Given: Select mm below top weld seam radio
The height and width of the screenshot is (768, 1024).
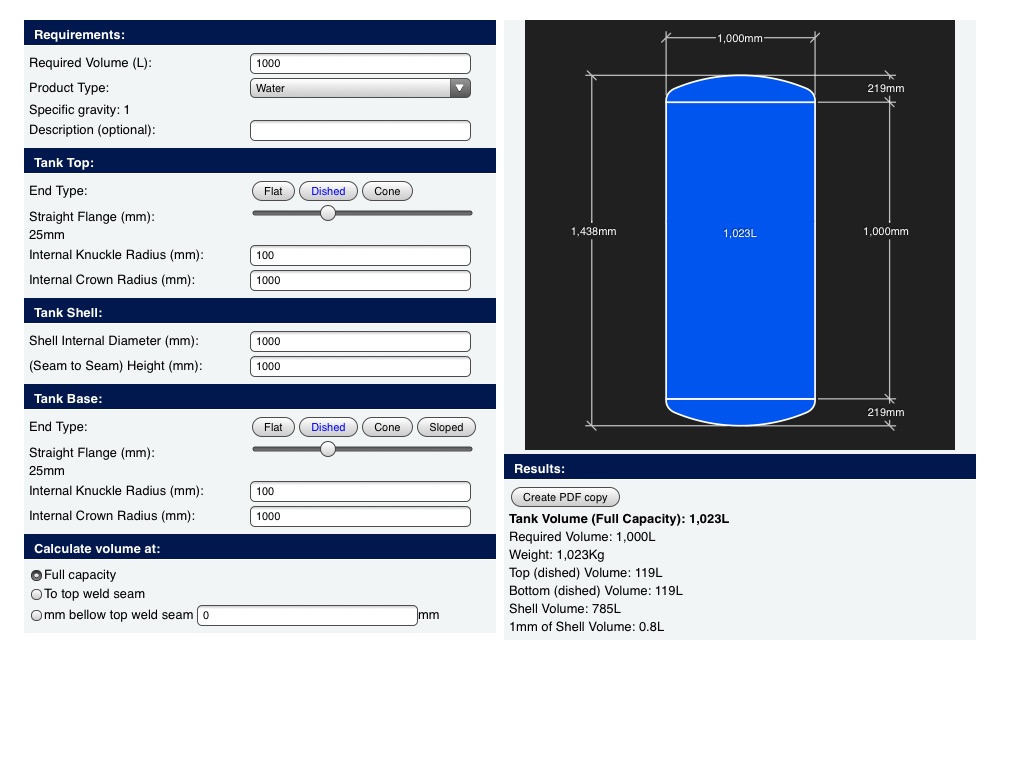Looking at the screenshot, I should pos(37,615).
